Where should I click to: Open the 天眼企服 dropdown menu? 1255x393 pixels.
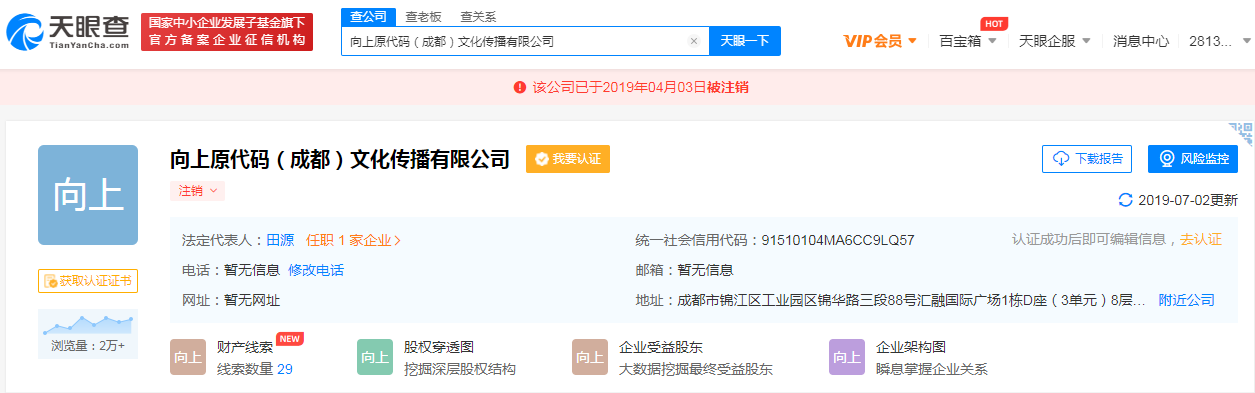point(1054,41)
